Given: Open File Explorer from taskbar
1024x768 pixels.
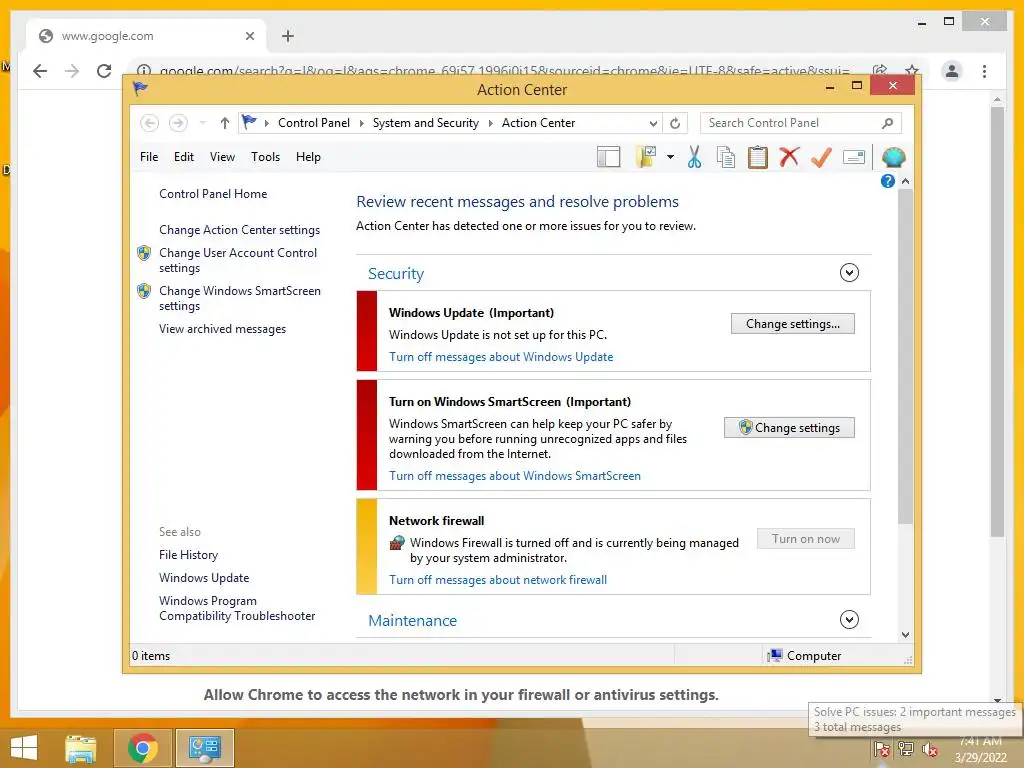Looking at the screenshot, I should point(81,748).
